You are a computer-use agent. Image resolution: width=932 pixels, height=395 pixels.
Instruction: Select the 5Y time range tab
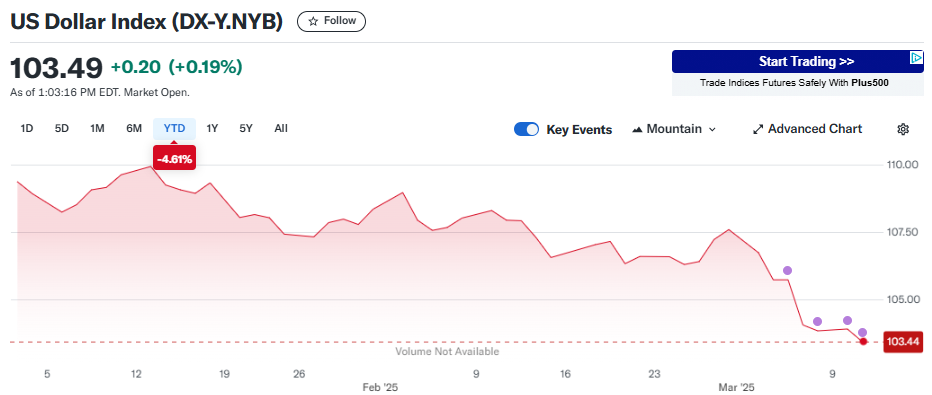pyautogui.click(x=246, y=128)
